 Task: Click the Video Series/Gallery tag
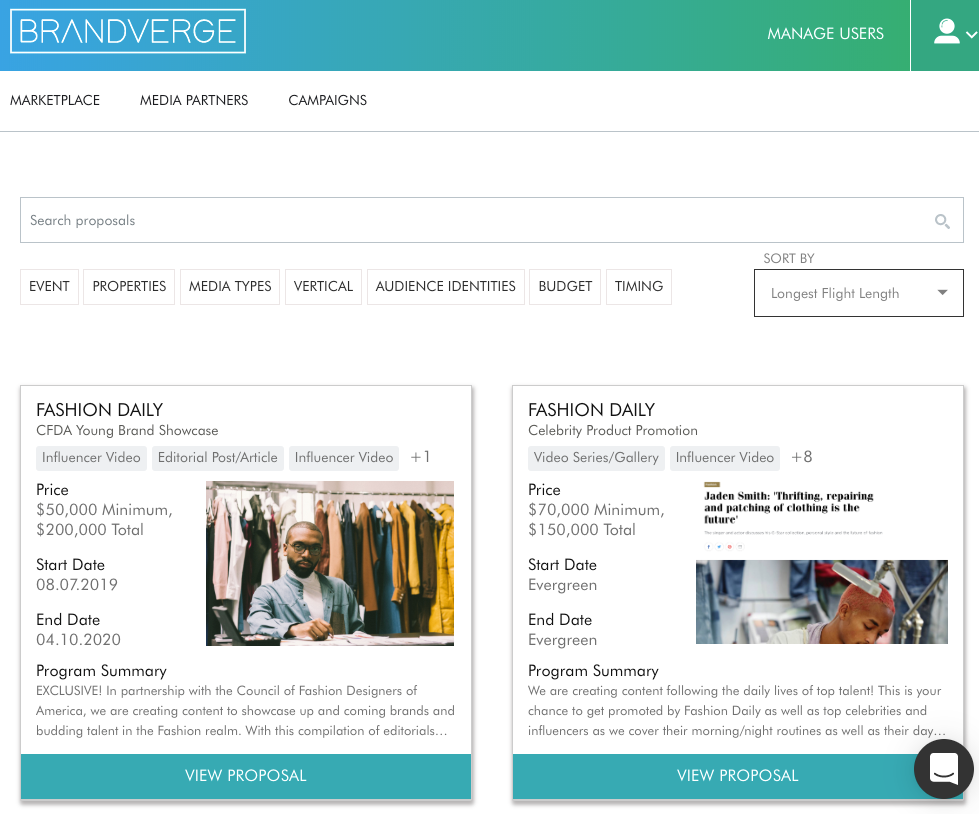click(596, 458)
